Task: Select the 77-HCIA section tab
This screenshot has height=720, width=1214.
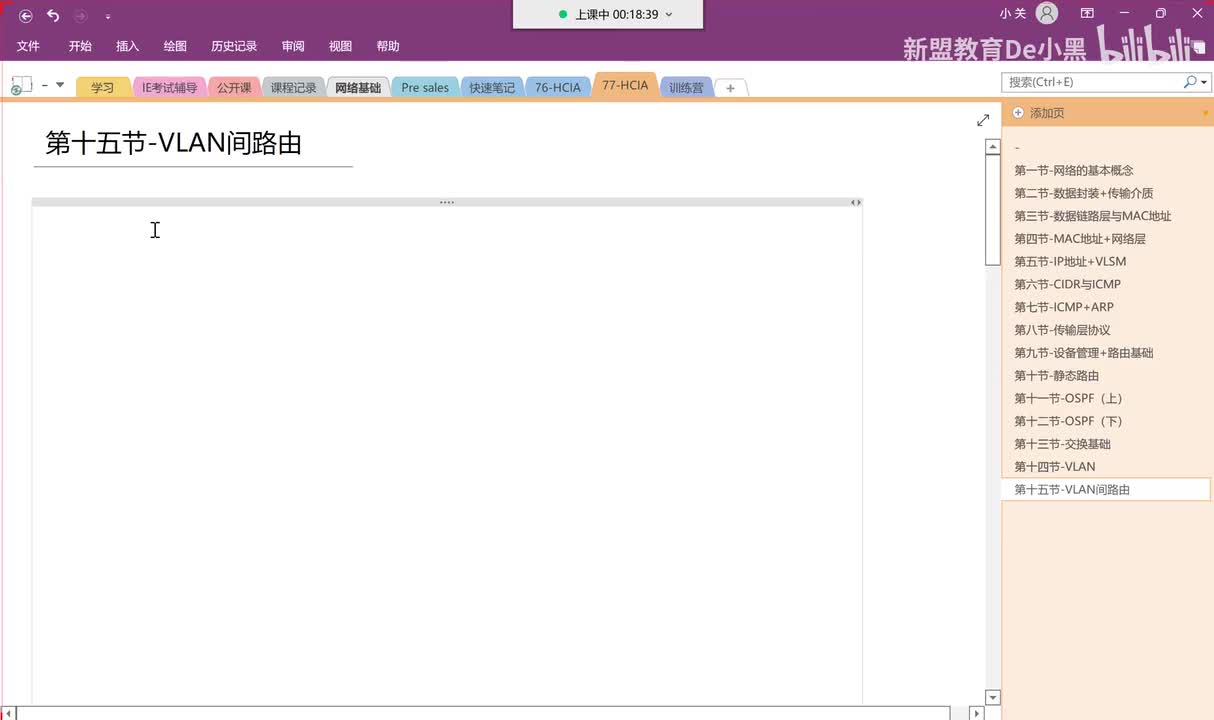Action: tap(625, 85)
